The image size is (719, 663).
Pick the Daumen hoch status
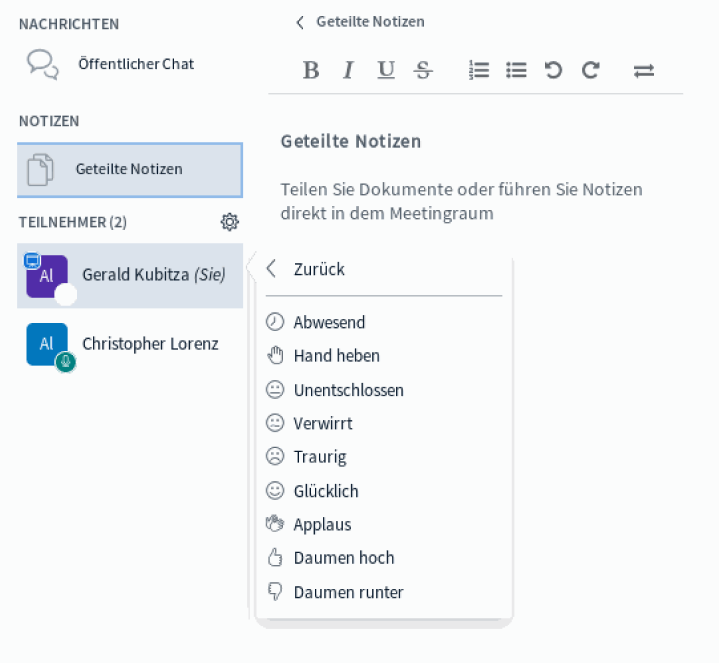343,558
